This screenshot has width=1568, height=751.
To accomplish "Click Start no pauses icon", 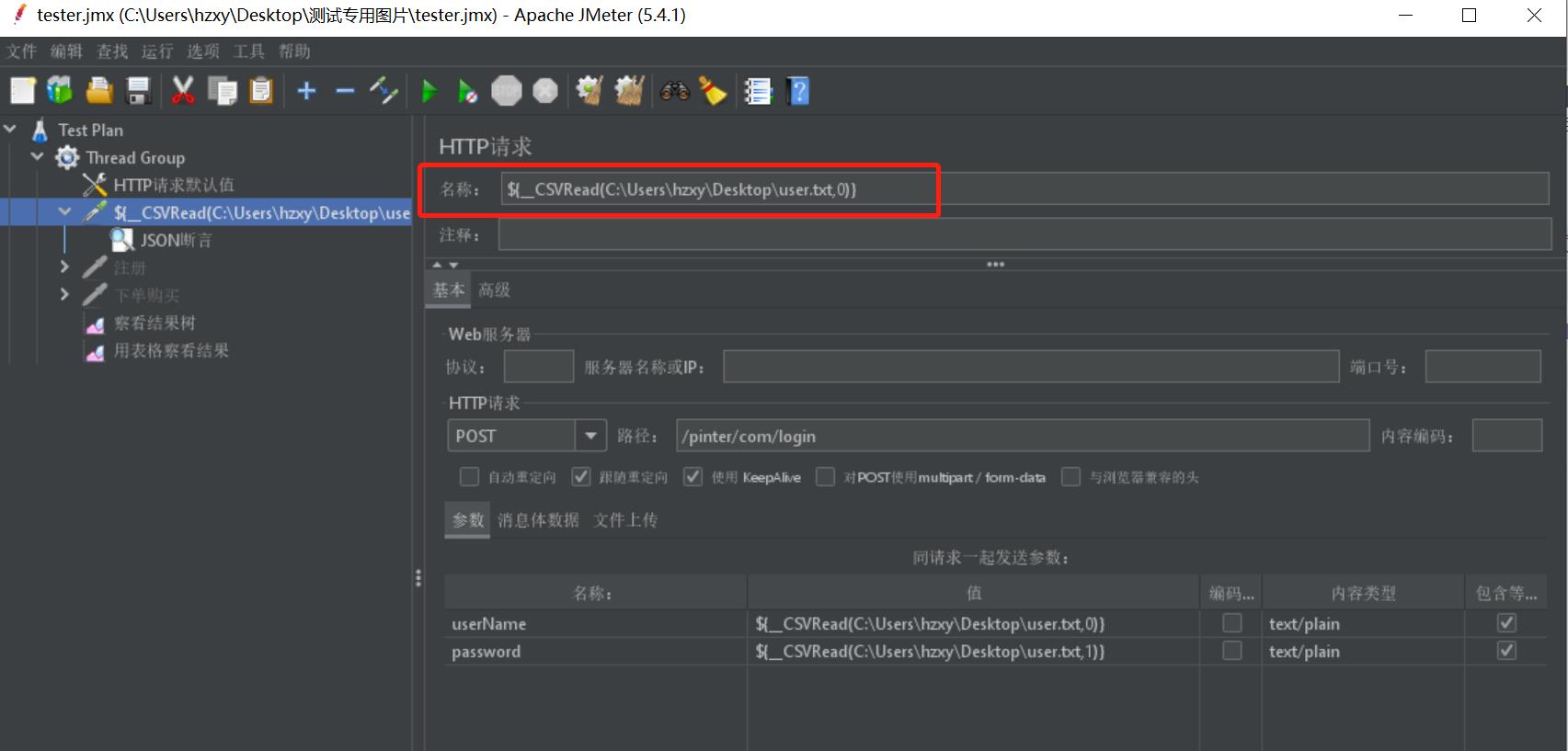I will tap(468, 91).
